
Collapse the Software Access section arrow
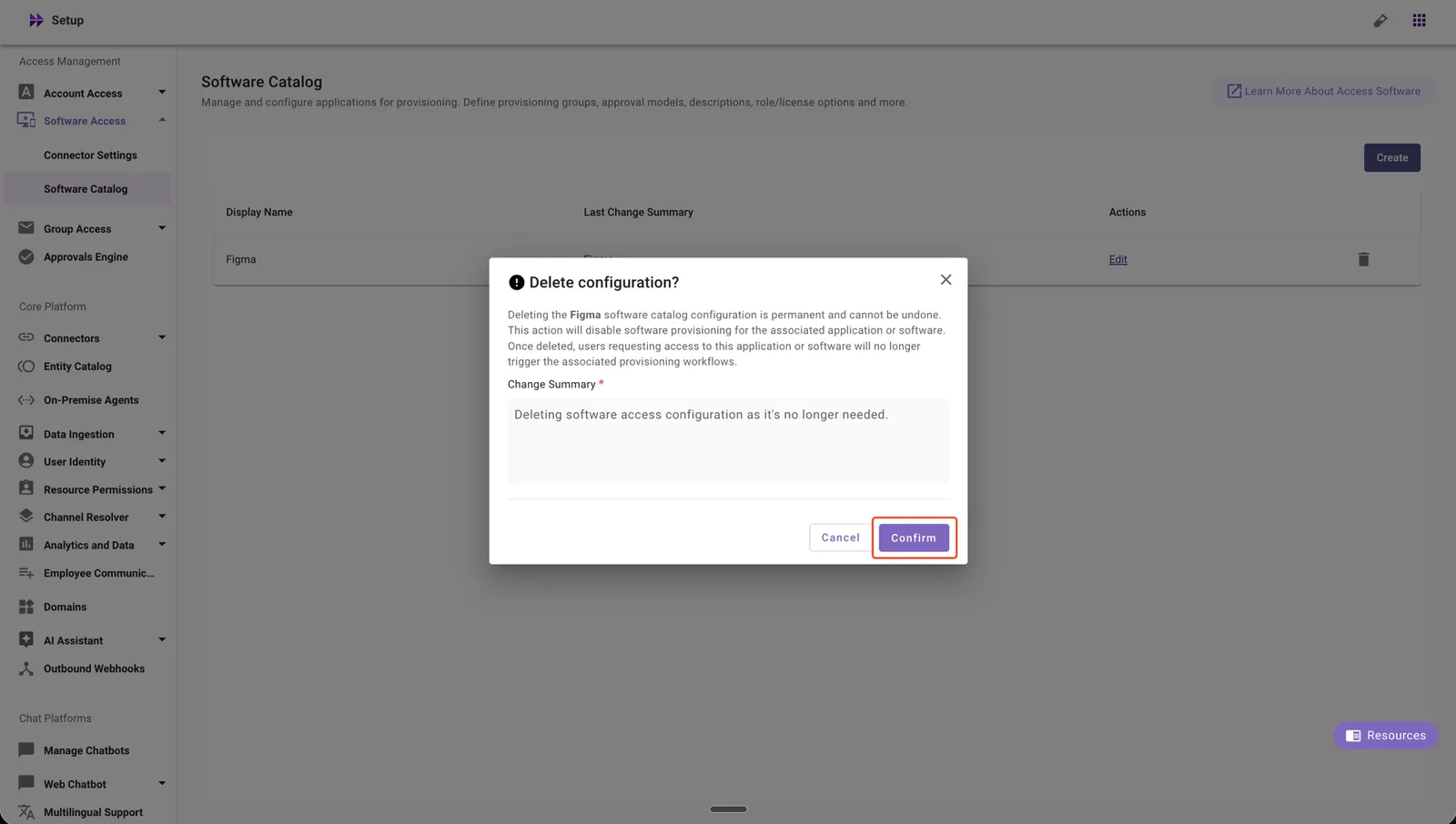click(x=162, y=120)
